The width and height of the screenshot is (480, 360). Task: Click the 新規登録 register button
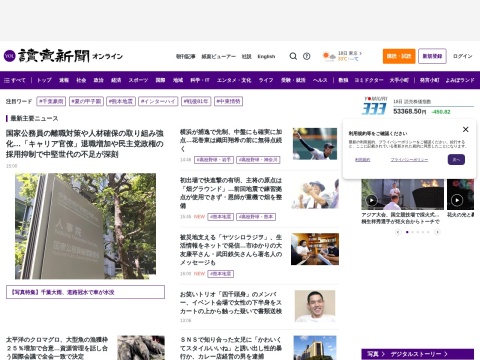coord(432,56)
